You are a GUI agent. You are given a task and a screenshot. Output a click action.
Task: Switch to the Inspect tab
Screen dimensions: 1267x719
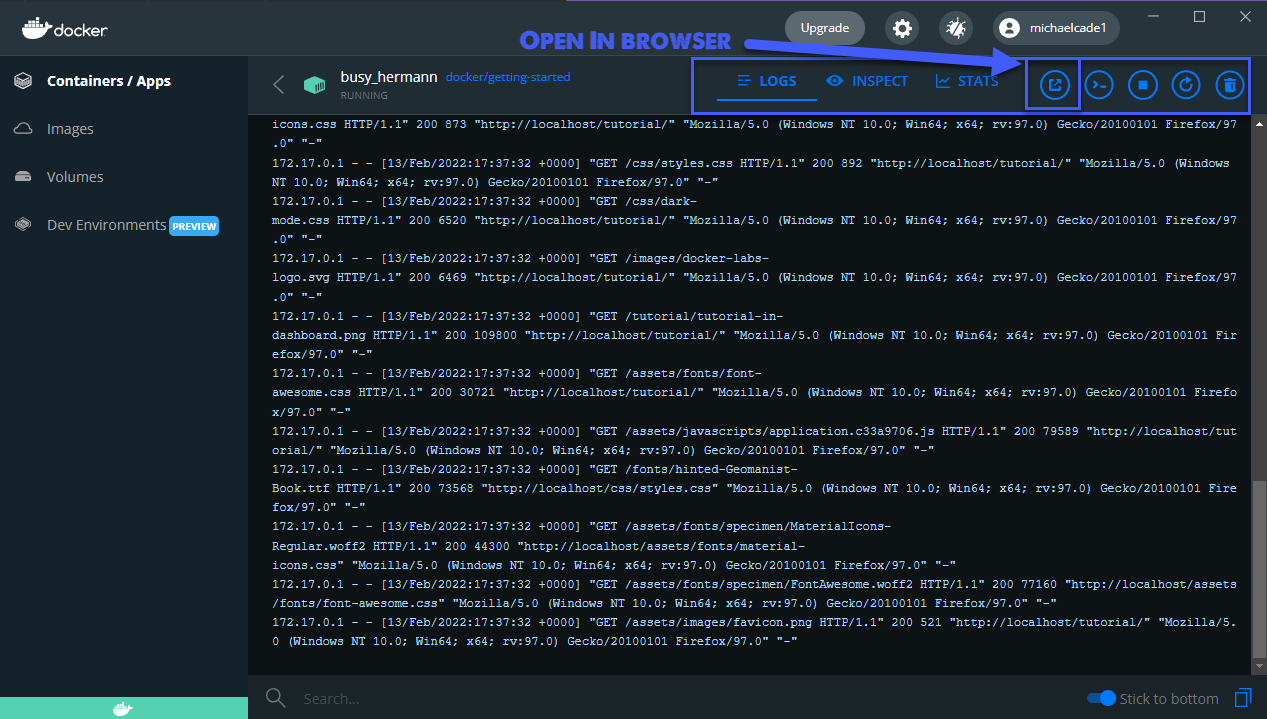[x=867, y=81]
